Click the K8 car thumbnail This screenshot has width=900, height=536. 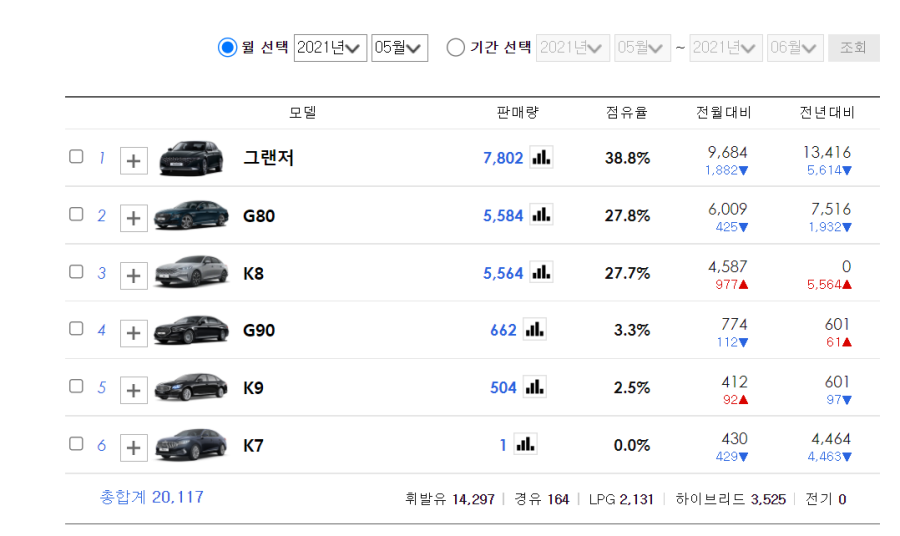191,271
